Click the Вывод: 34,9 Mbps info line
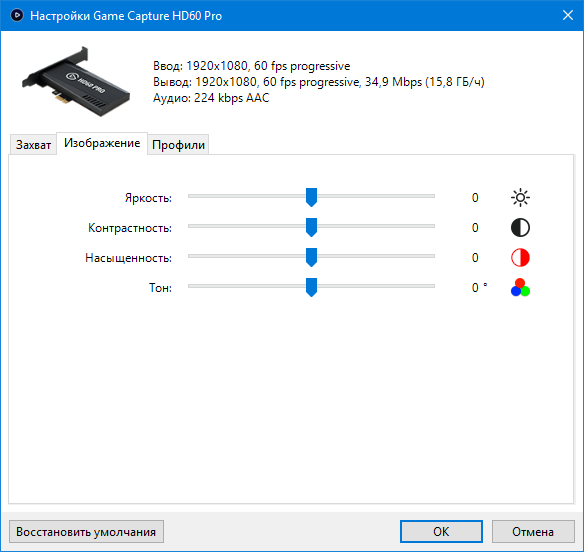 point(319,82)
